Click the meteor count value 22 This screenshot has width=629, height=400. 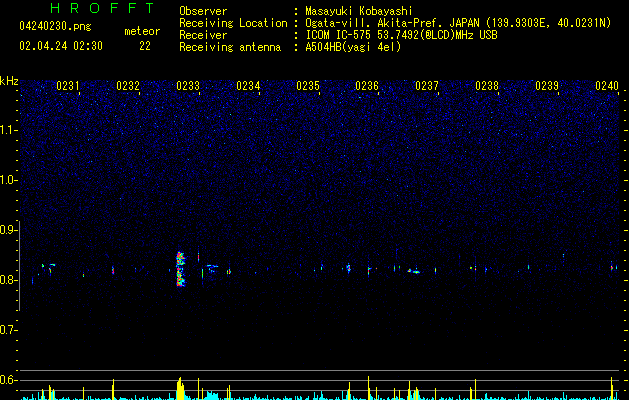point(145,46)
